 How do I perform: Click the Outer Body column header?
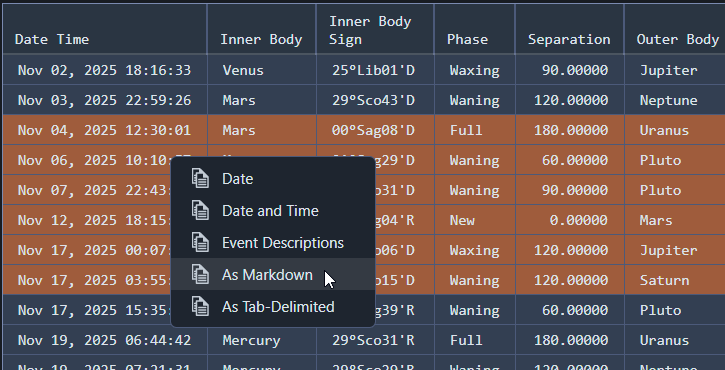click(x=675, y=29)
